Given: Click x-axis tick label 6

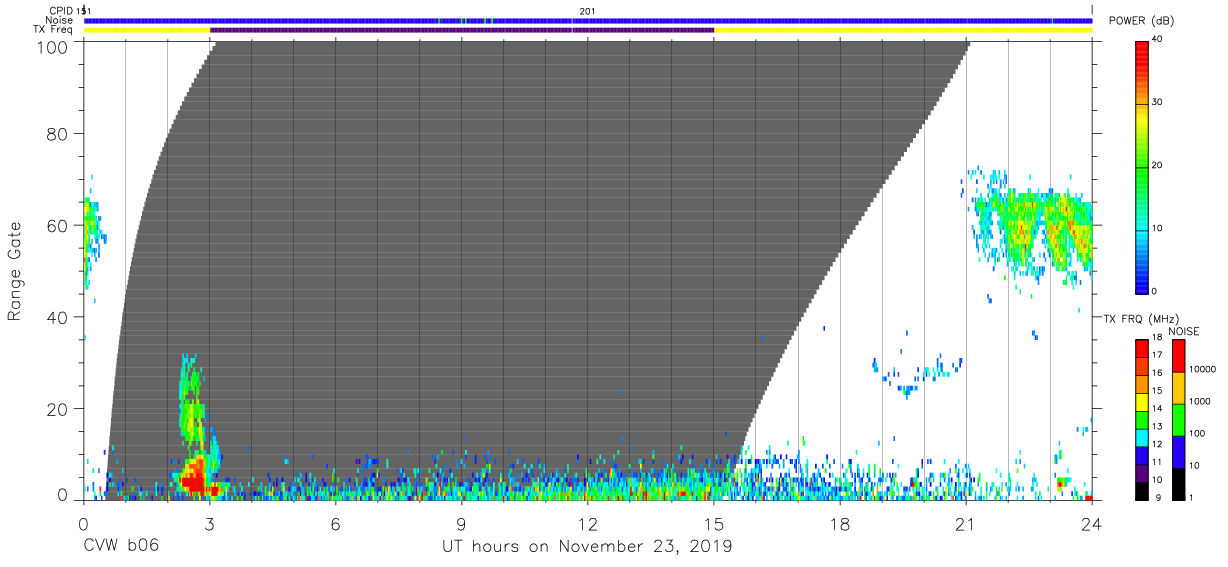Looking at the screenshot, I should coord(336,524).
